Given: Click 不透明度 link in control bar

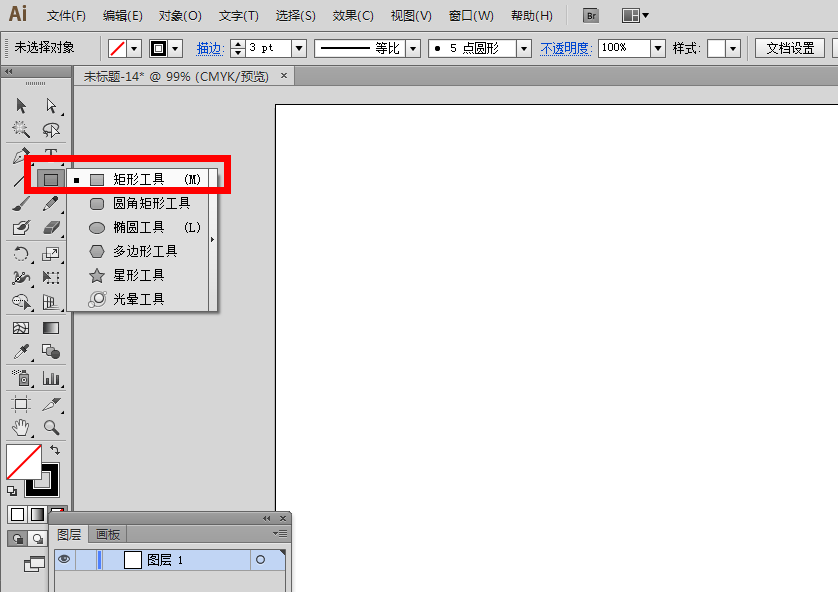Looking at the screenshot, I should coord(566,49).
